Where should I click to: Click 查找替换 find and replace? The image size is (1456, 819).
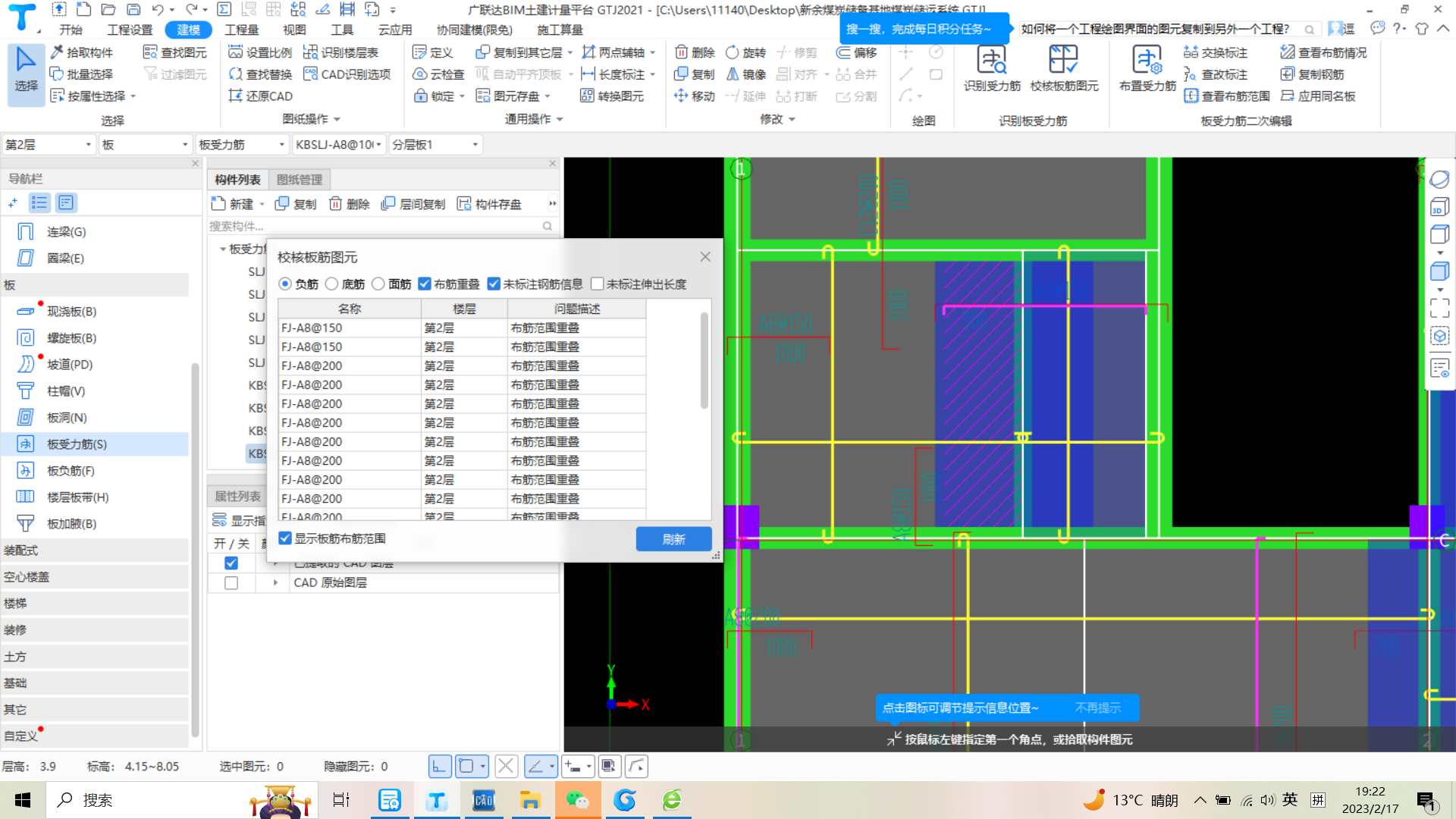pyautogui.click(x=260, y=74)
